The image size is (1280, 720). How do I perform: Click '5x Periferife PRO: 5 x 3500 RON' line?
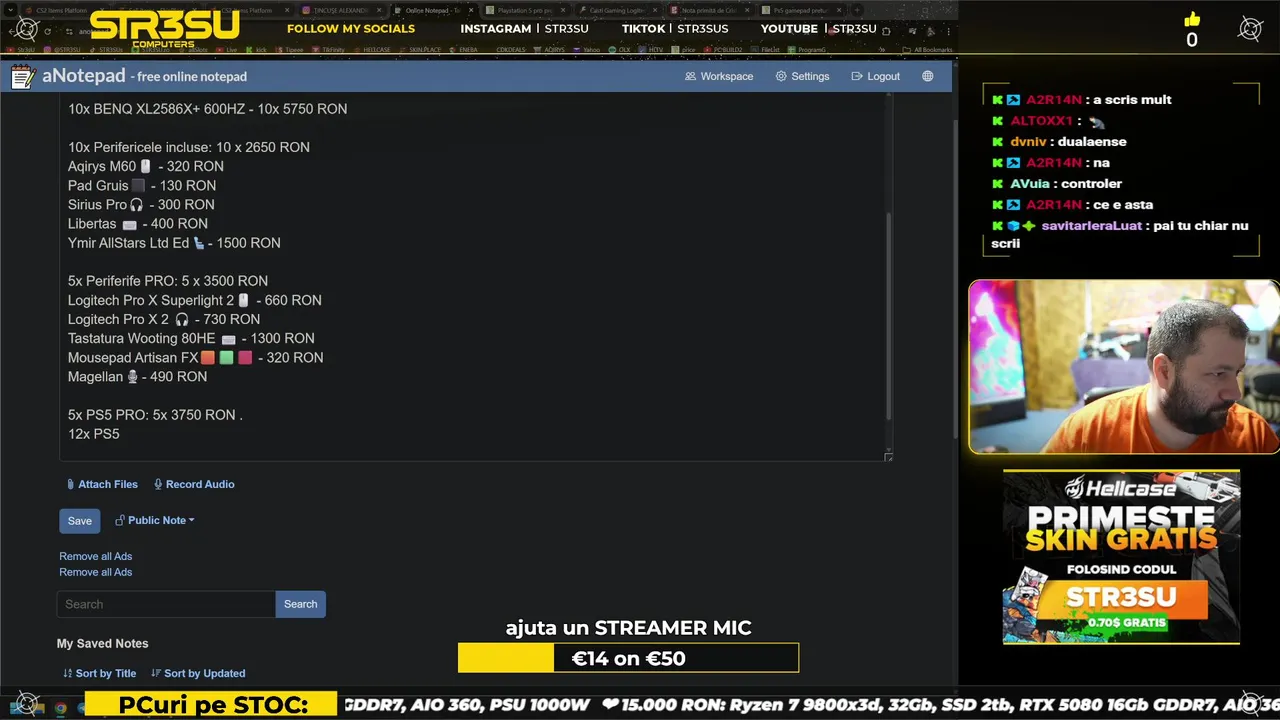pos(168,281)
